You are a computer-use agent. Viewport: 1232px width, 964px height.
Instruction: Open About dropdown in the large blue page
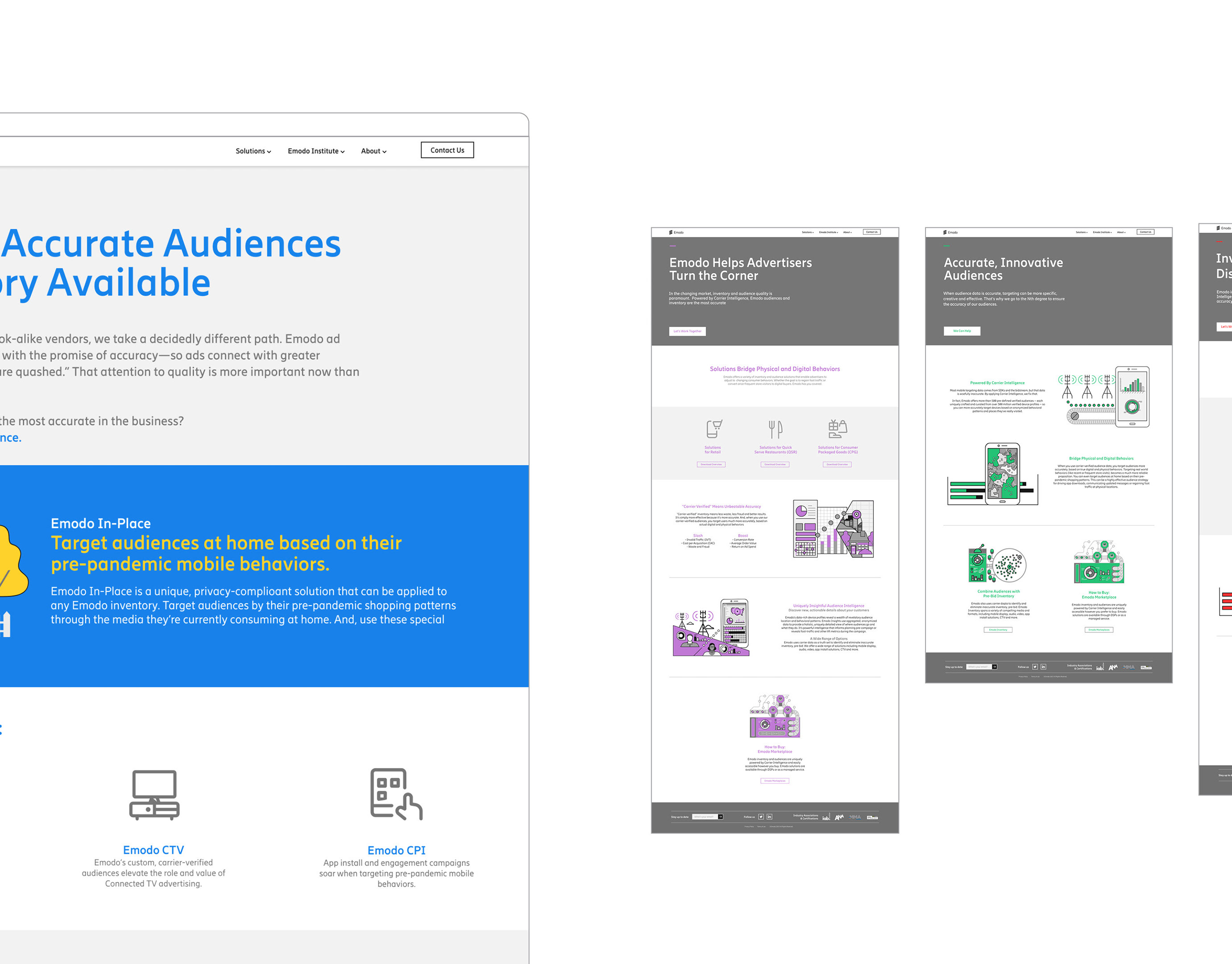373,151
